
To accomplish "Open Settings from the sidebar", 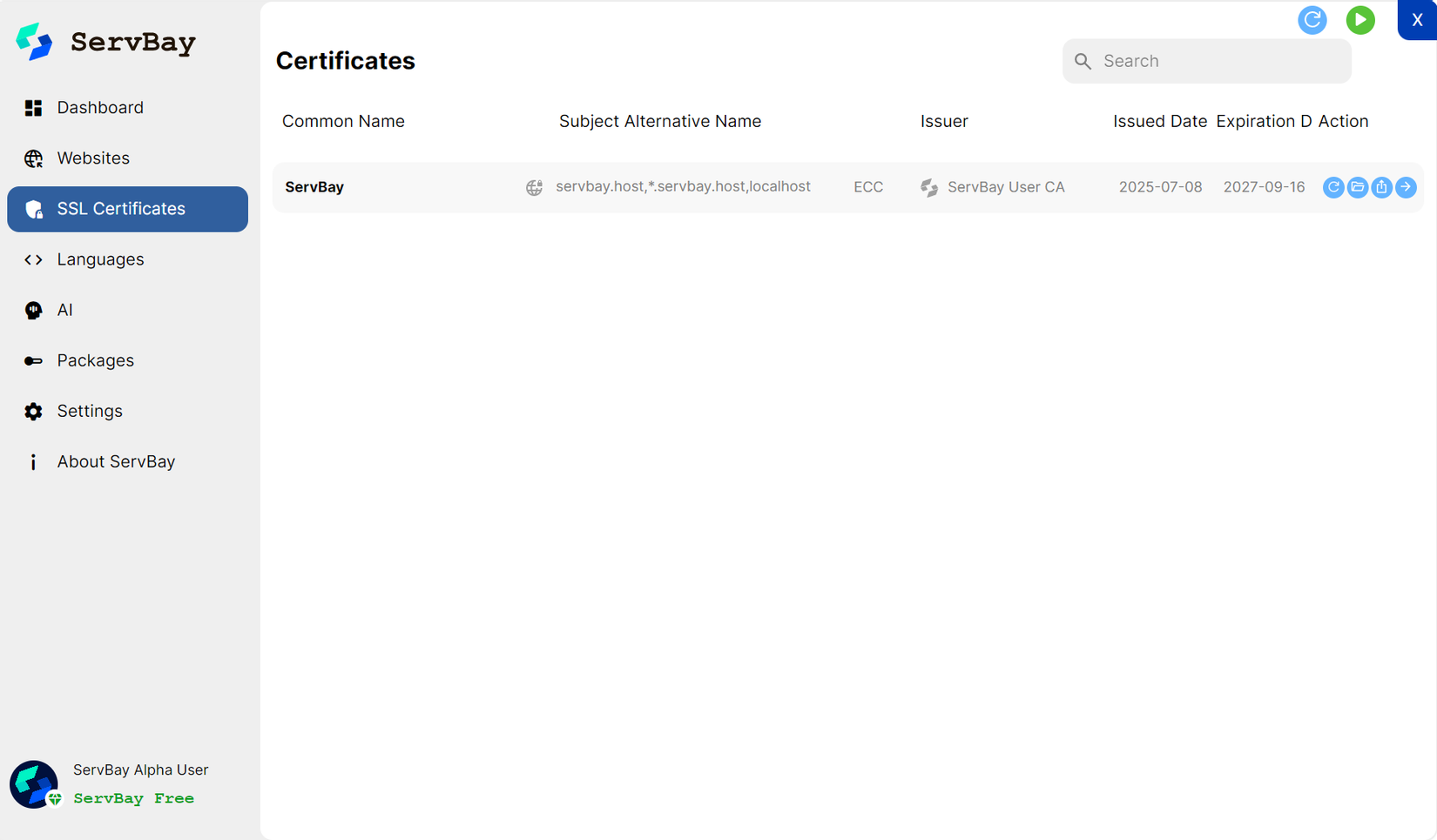I will click(90, 411).
